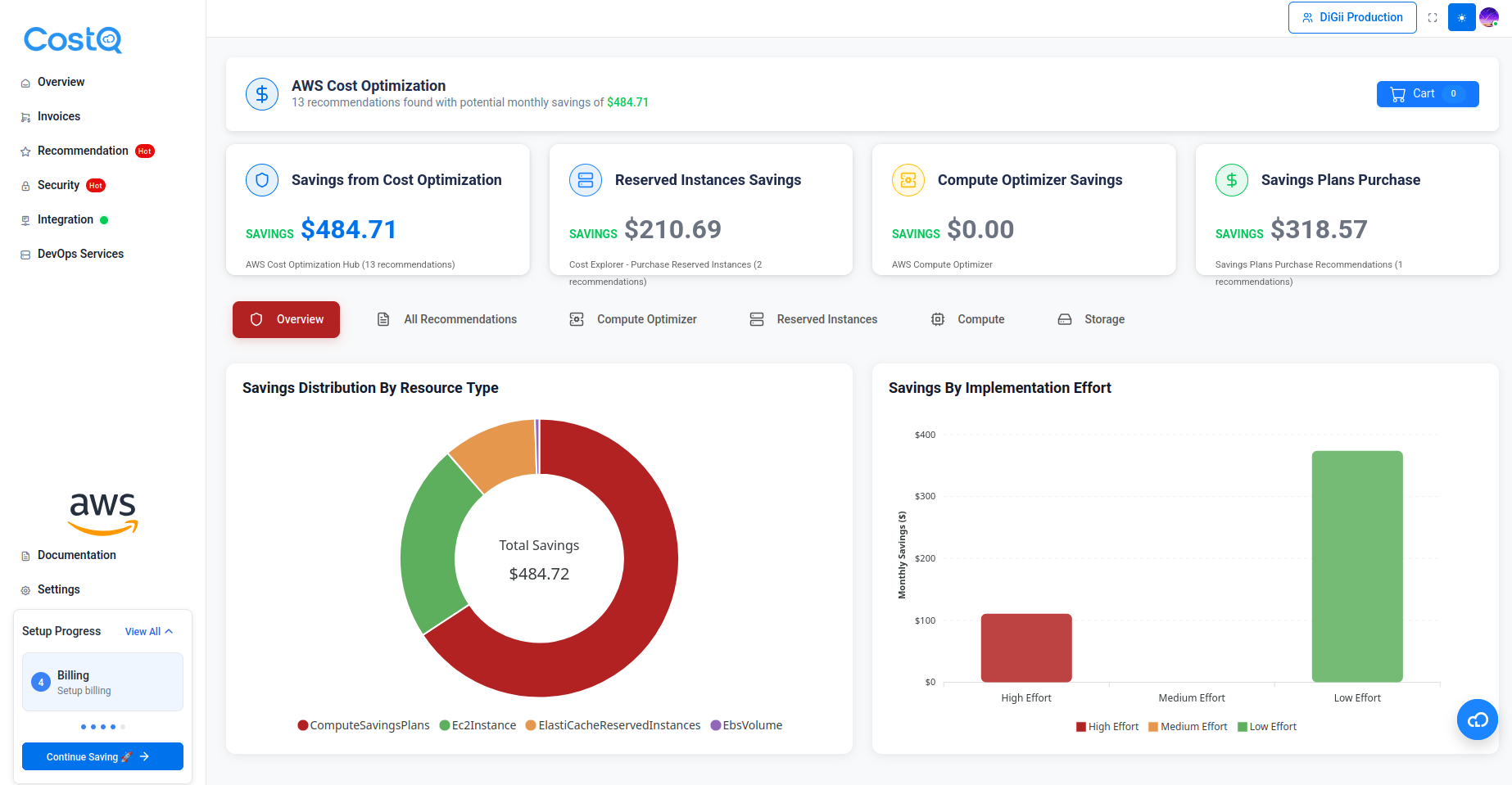Image resolution: width=1512 pixels, height=785 pixels.
Task: Toggle the Medium Effort legend item
Action: [x=1188, y=727]
